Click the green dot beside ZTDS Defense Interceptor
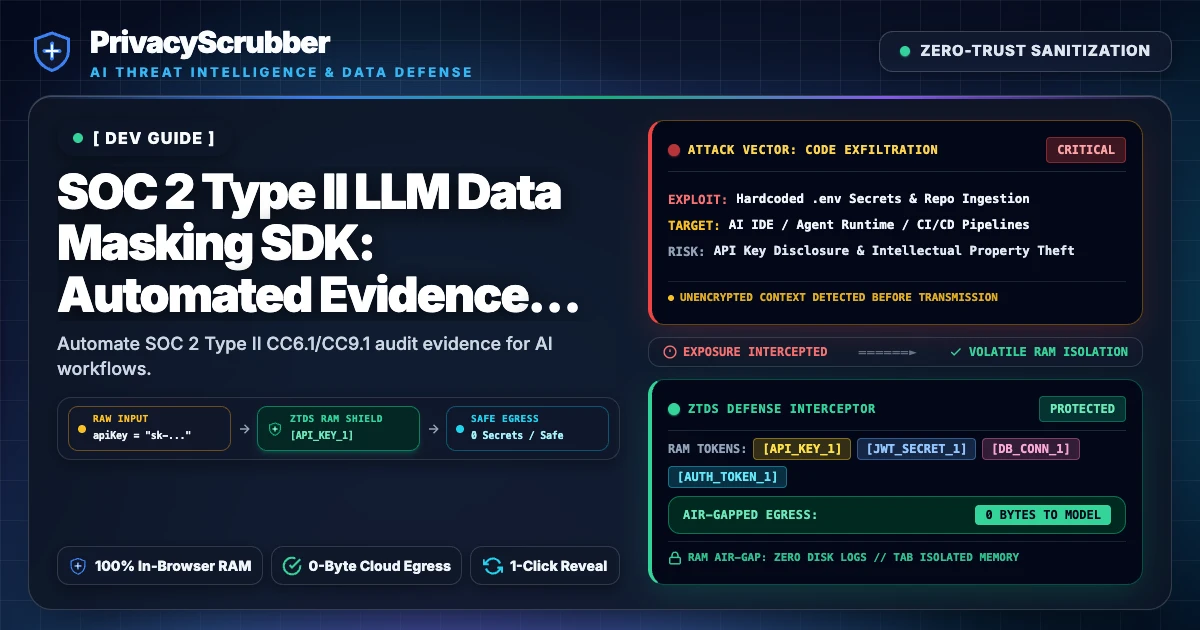Image resolution: width=1200 pixels, height=630 pixels. coord(674,409)
